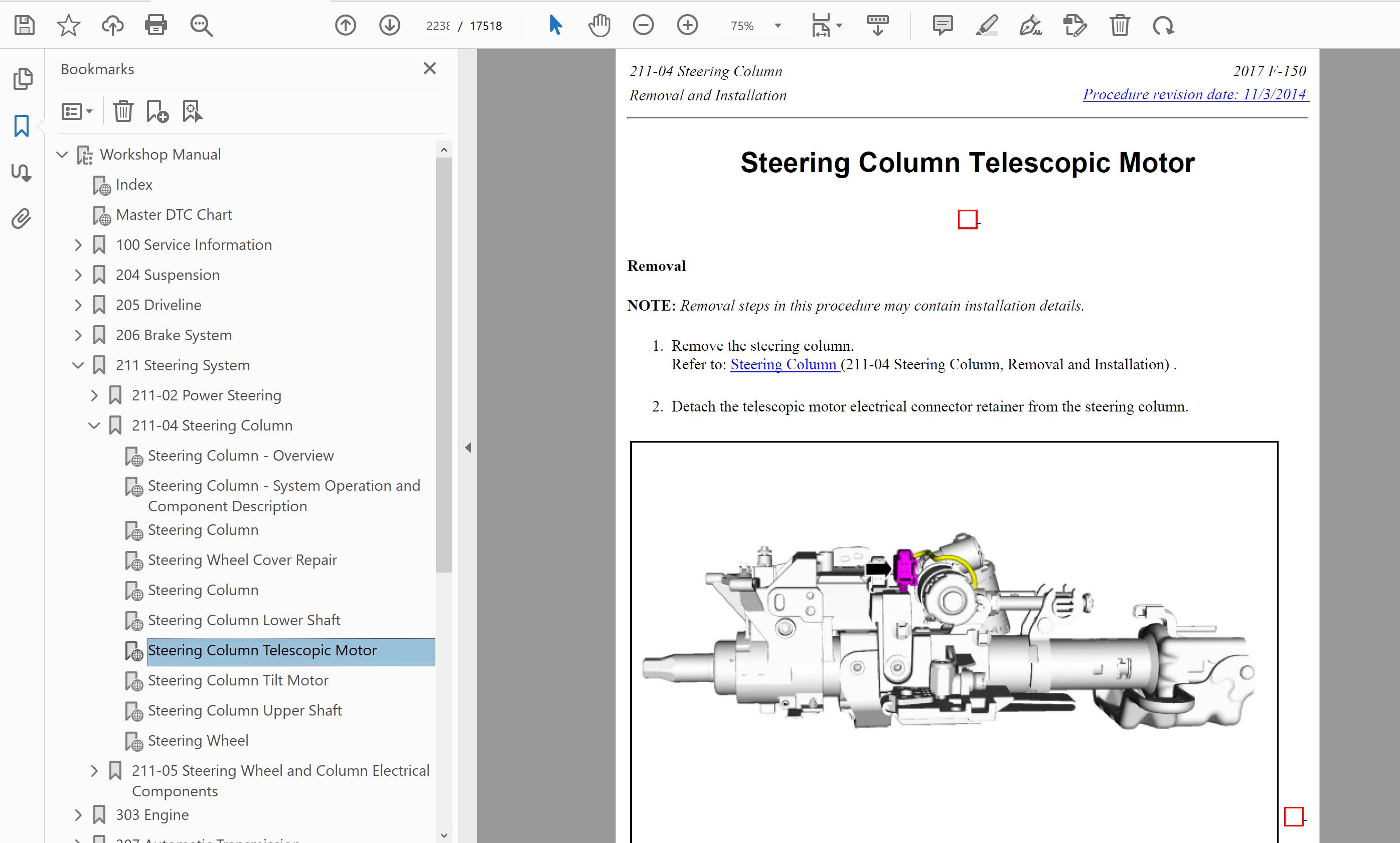Screen dimensions: 1400x843
Task: Click the Add comment sticky note icon
Action: pyautogui.click(x=943, y=26)
